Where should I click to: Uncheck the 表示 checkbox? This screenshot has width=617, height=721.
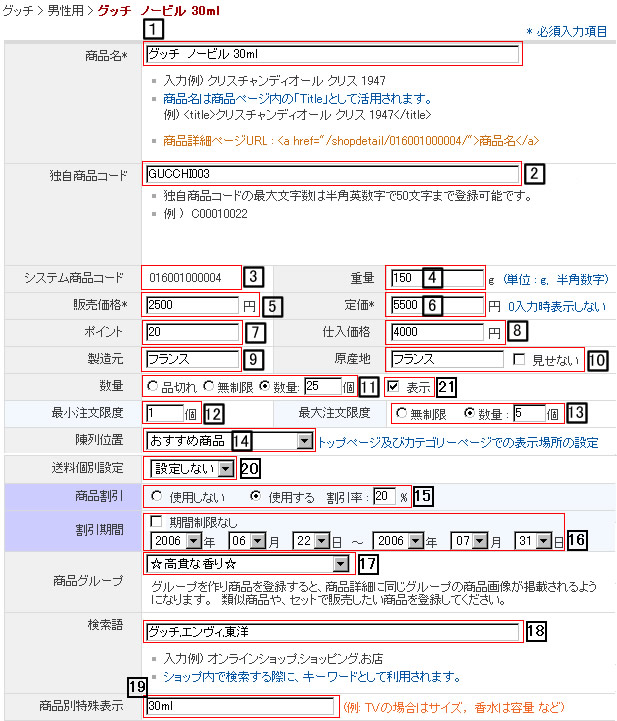point(393,386)
